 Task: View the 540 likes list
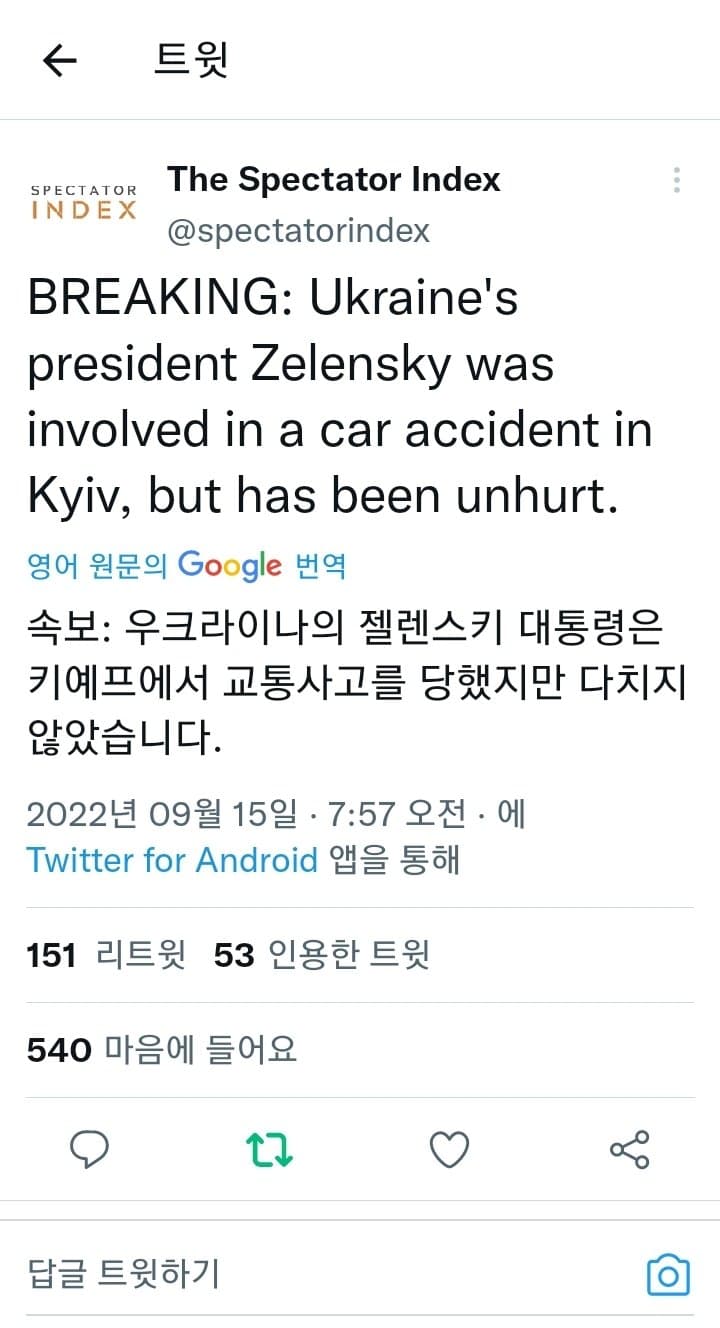[x=162, y=1050]
